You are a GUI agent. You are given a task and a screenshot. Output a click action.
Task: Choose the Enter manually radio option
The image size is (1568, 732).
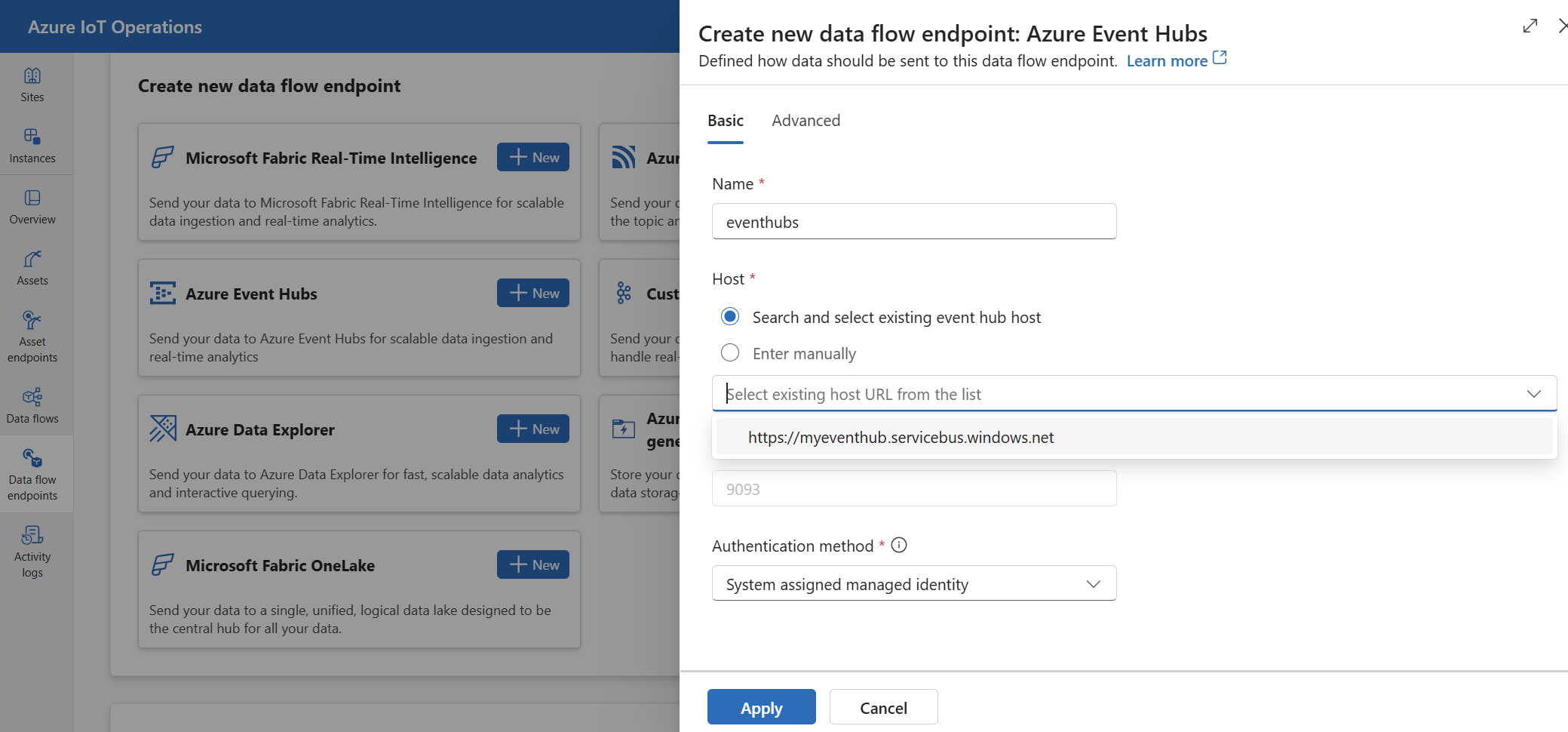(730, 352)
